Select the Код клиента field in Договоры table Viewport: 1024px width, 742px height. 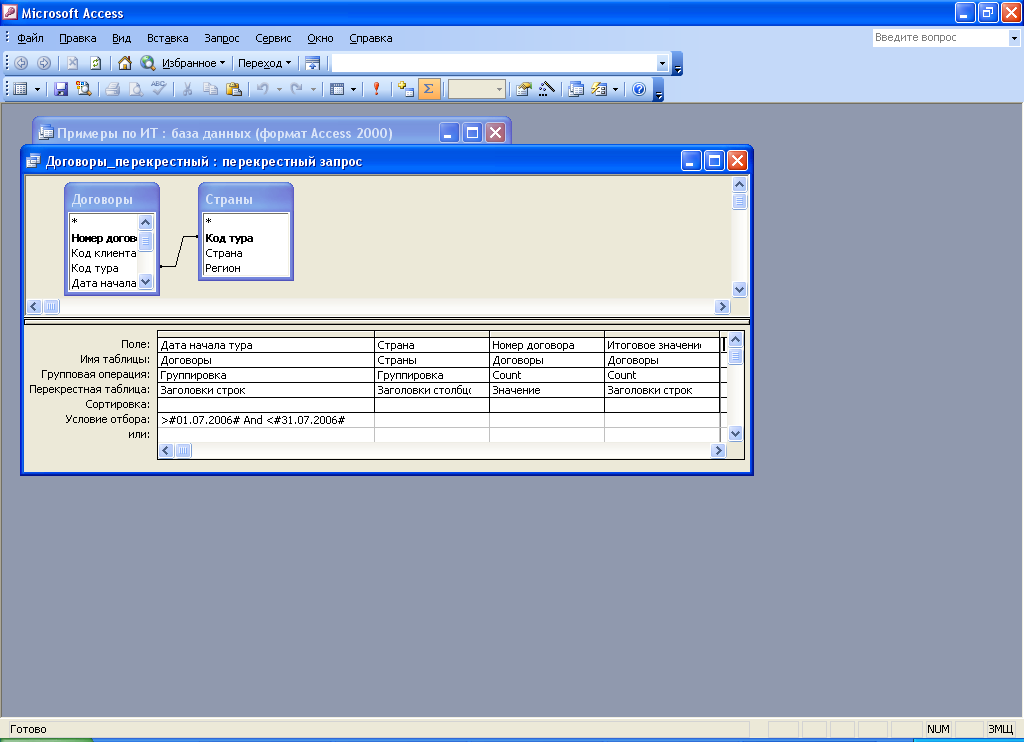tap(104, 253)
